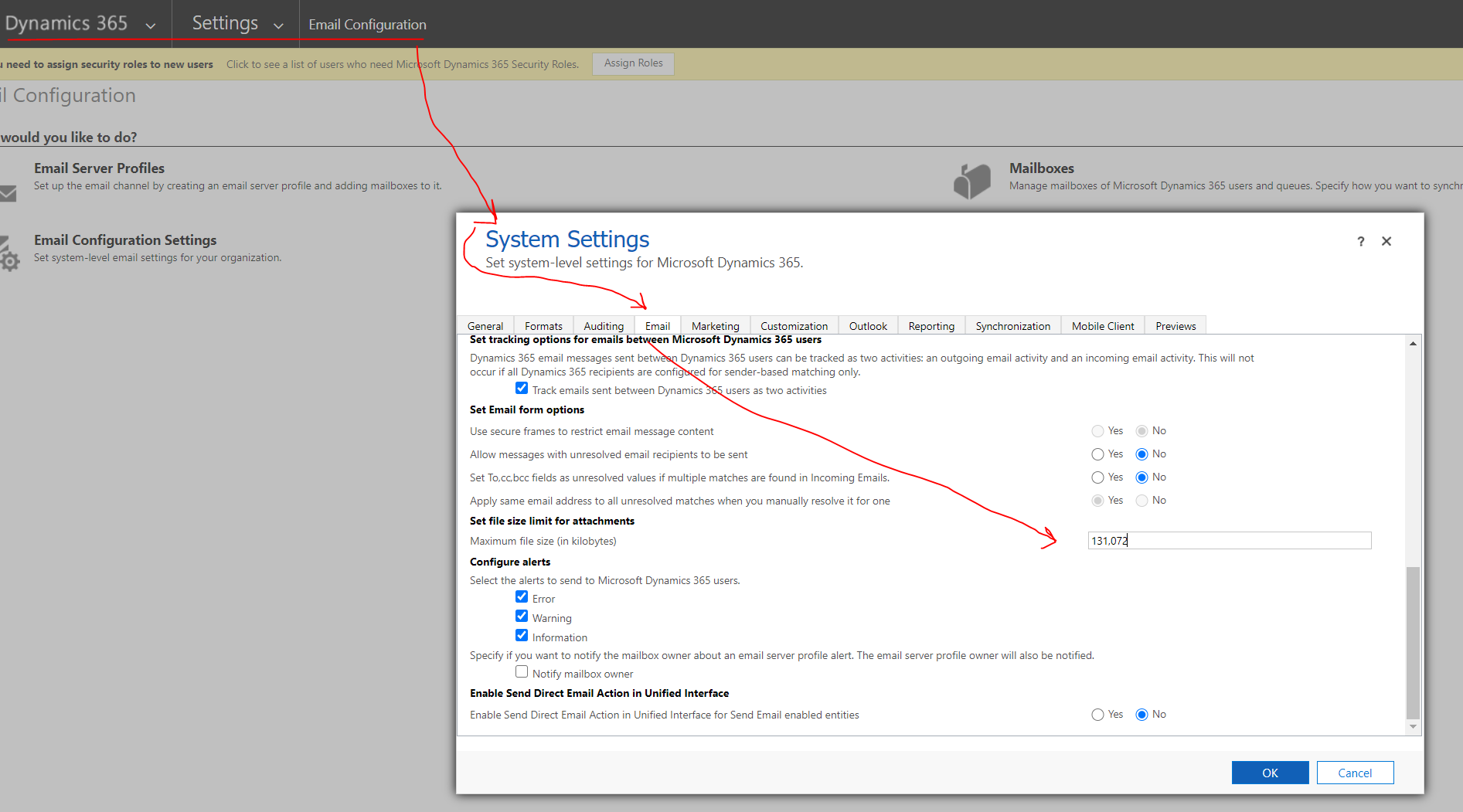Click scrollbar up arrow in settings dialog
Image resolution: width=1463 pixels, height=812 pixels.
pos(1413,344)
